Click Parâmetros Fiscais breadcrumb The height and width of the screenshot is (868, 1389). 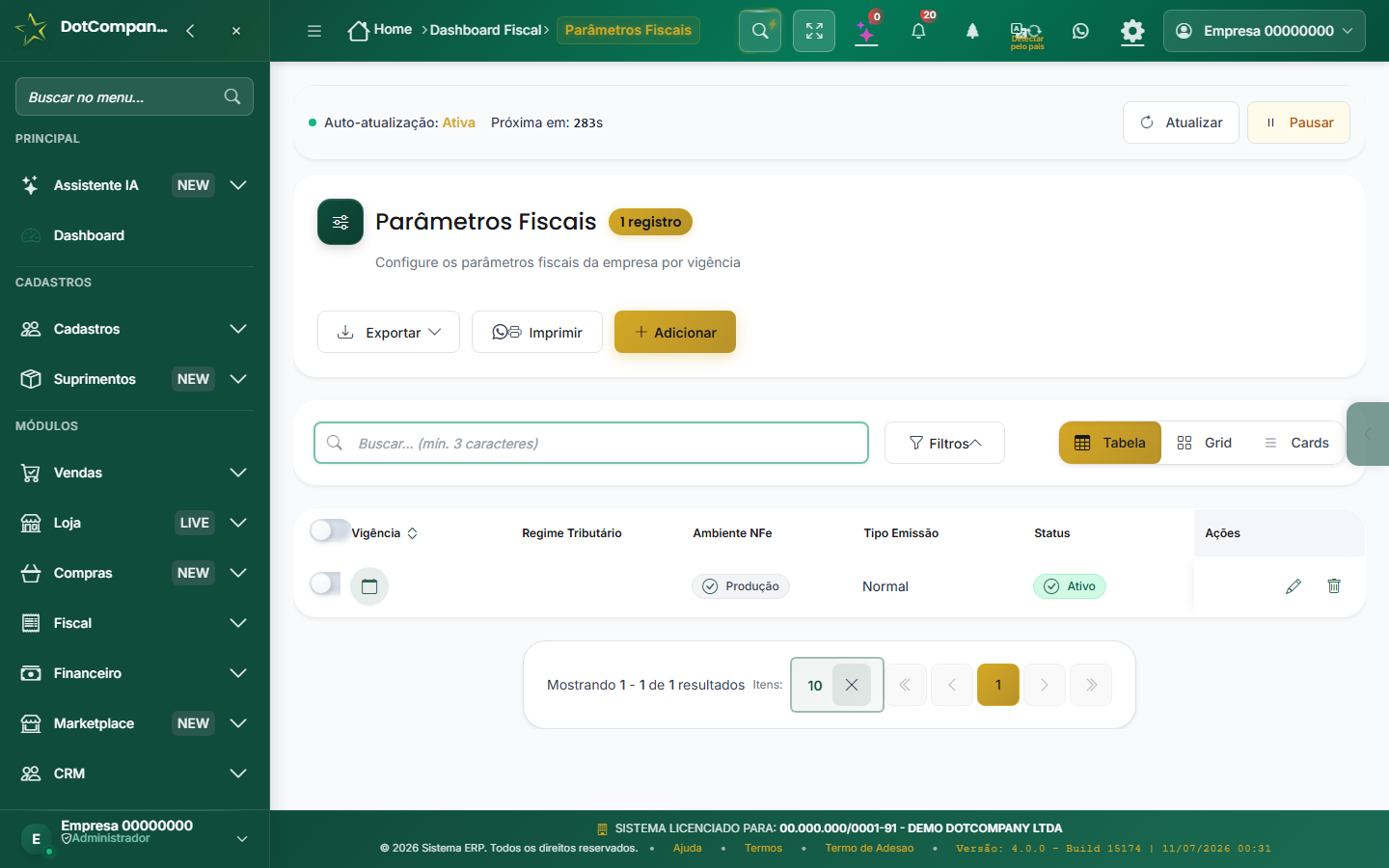[x=628, y=30]
